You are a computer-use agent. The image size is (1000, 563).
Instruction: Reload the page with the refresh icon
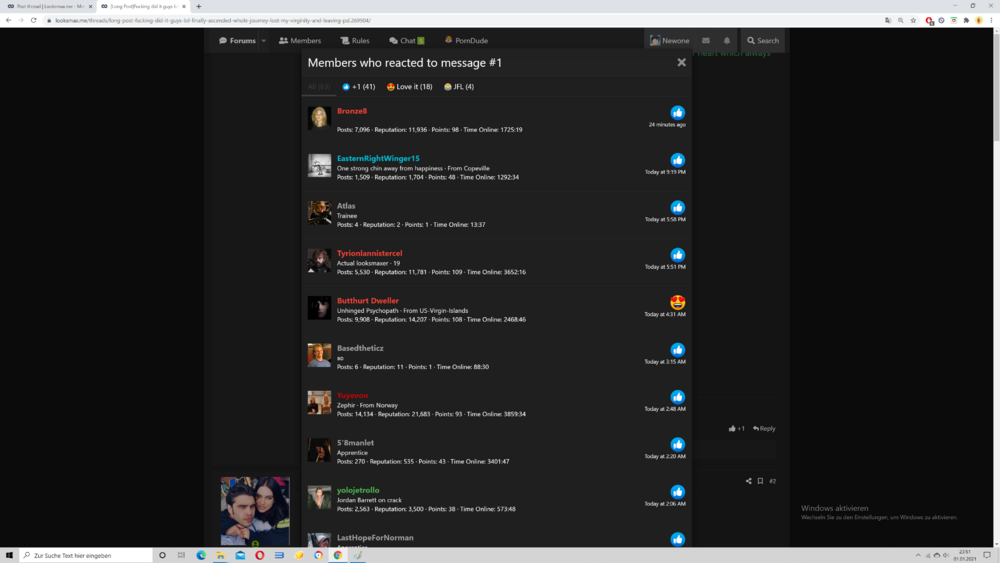pos(33,20)
